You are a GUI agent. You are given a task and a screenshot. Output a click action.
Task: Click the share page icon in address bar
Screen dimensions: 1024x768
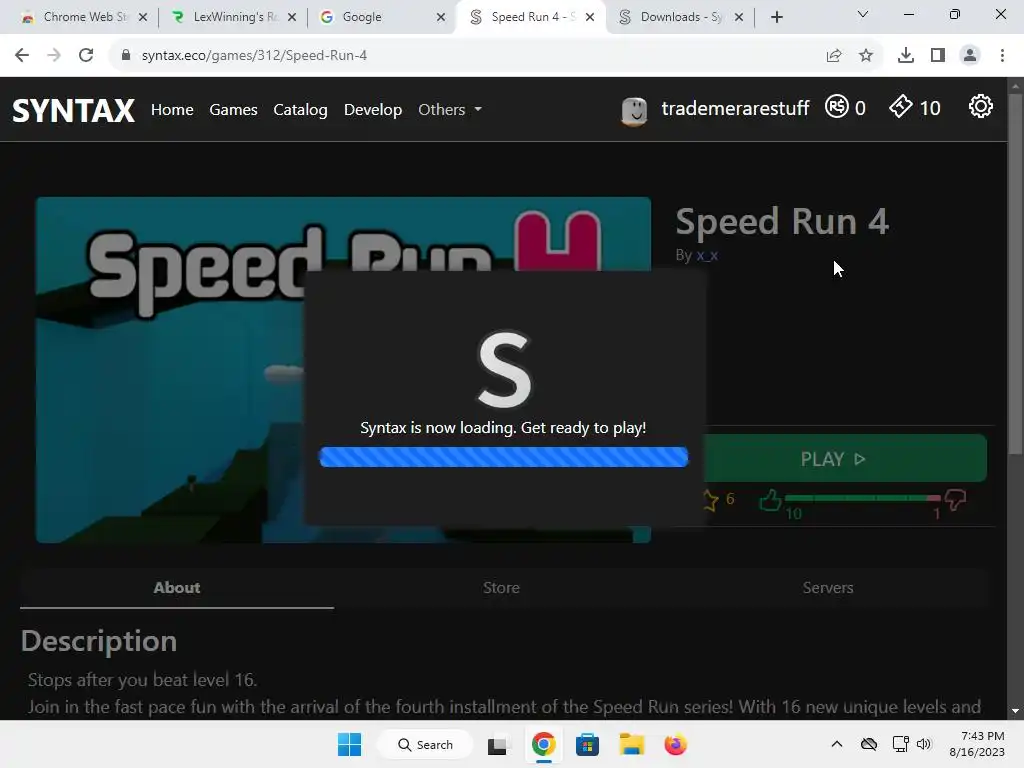tap(834, 56)
